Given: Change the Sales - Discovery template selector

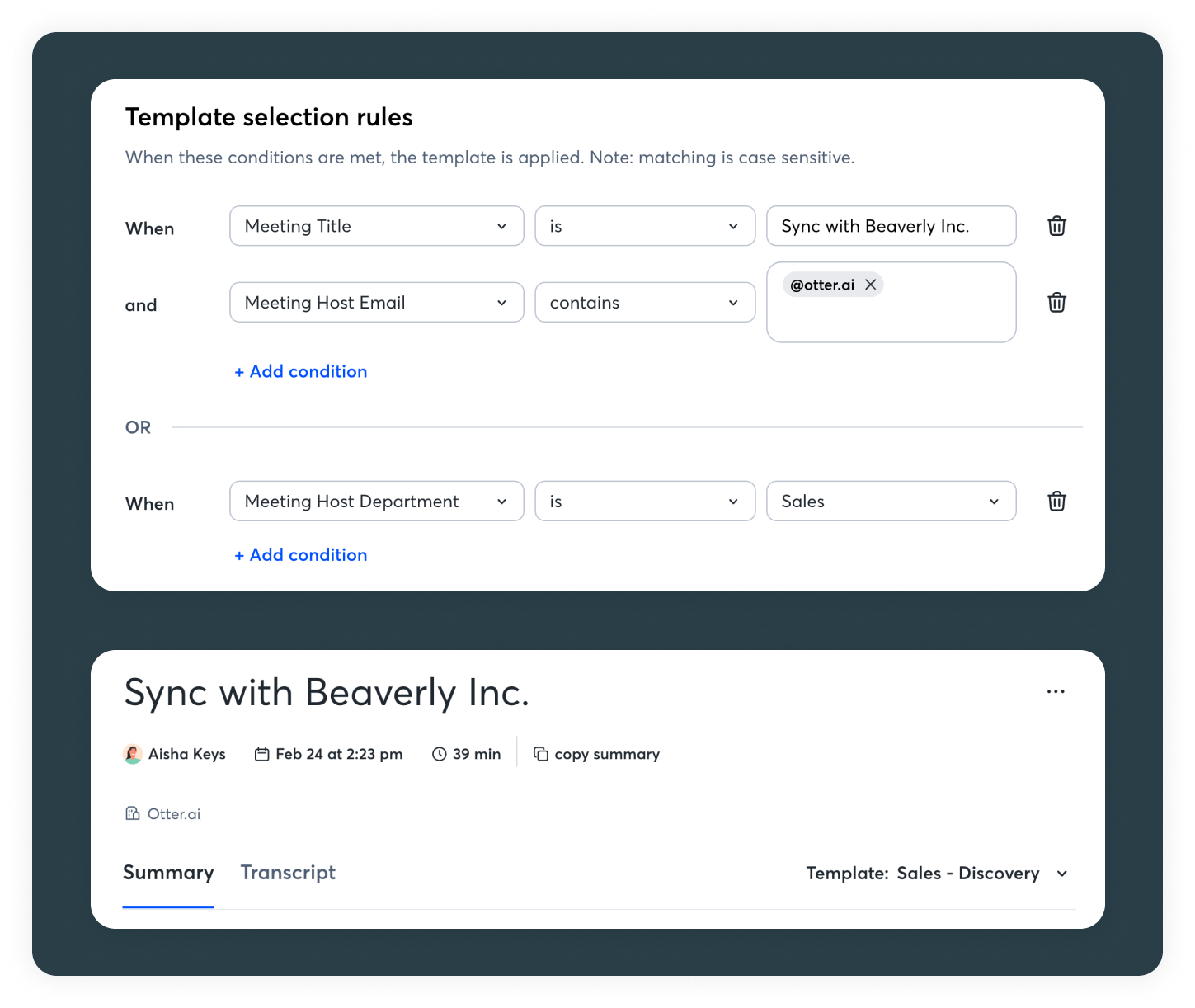Looking at the screenshot, I should click(937, 874).
